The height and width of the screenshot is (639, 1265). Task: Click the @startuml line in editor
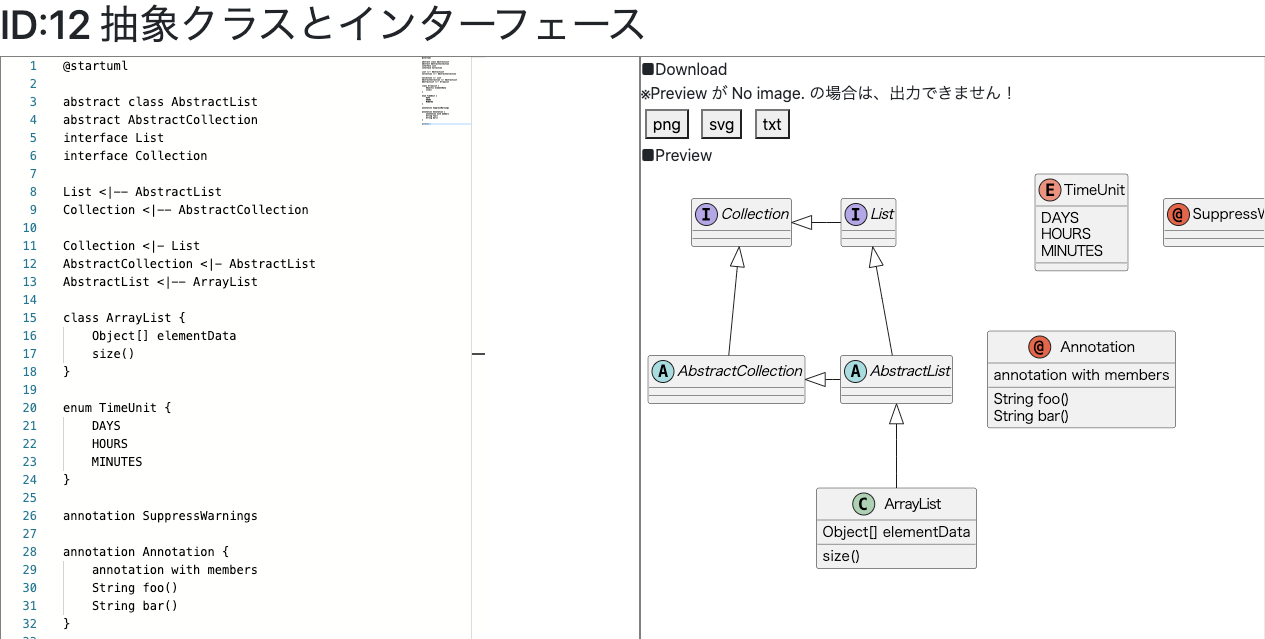95,66
